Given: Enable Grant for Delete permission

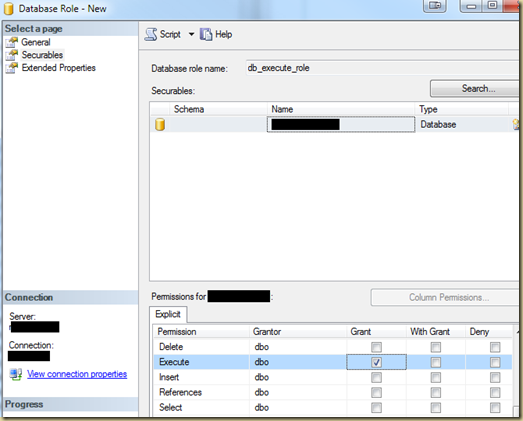Looking at the screenshot, I should 376,347.
